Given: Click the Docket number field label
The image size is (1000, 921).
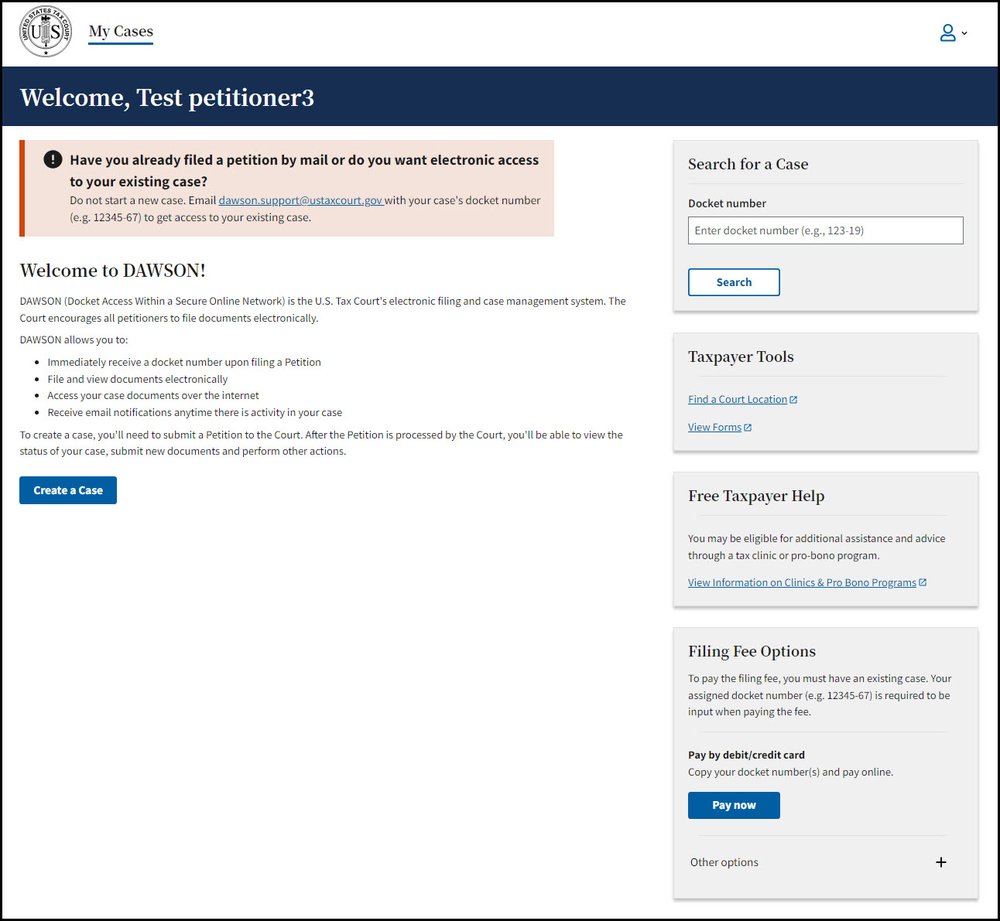Looking at the screenshot, I should click(x=727, y=203).
